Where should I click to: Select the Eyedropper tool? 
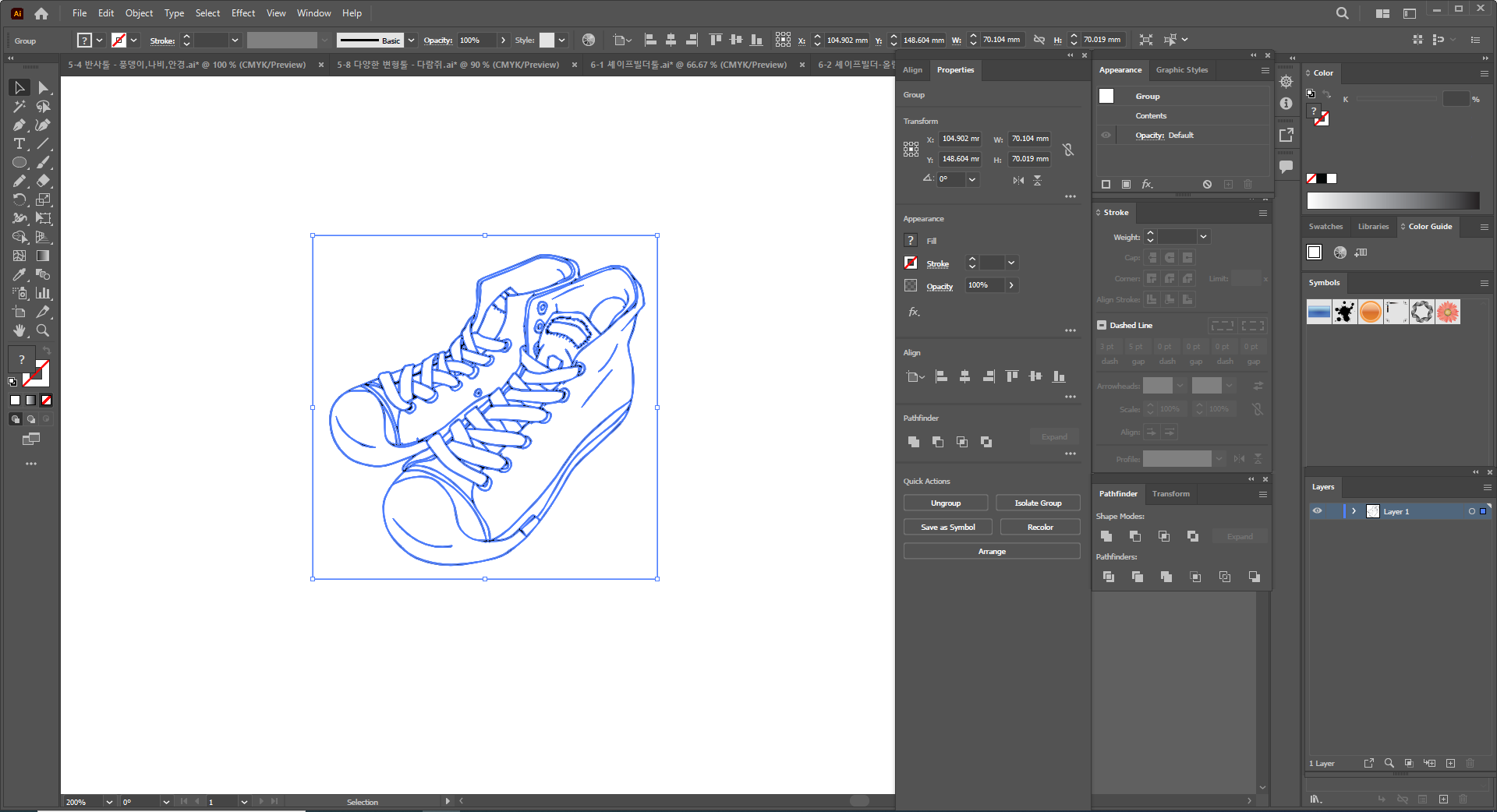coord(19,274)
